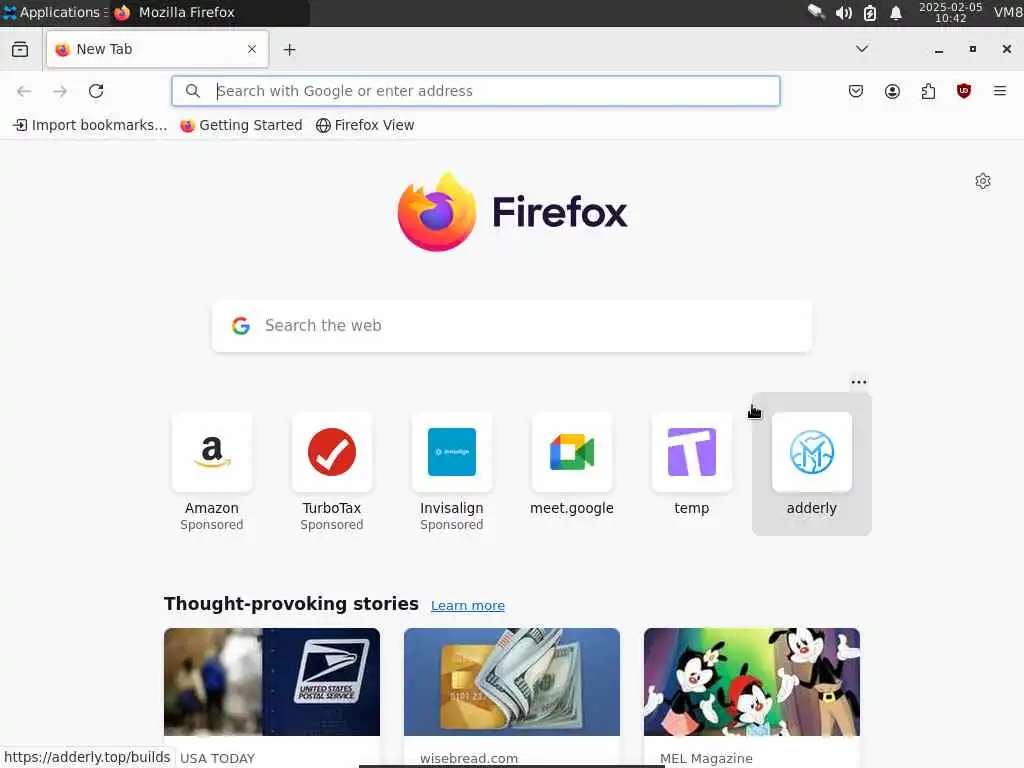Open the personalize new tab gear
1024x768 pixels.
point(983,181)
